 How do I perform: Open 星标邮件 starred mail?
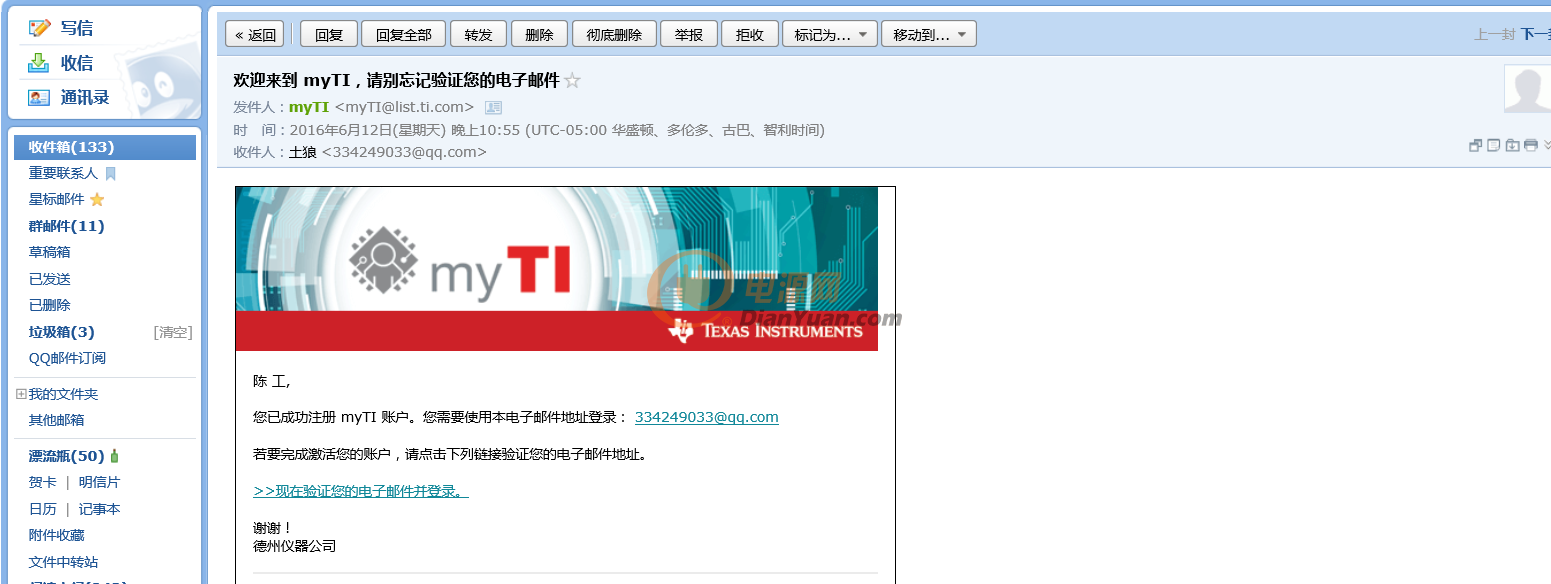pyautogui.click(x=57, y=200)
